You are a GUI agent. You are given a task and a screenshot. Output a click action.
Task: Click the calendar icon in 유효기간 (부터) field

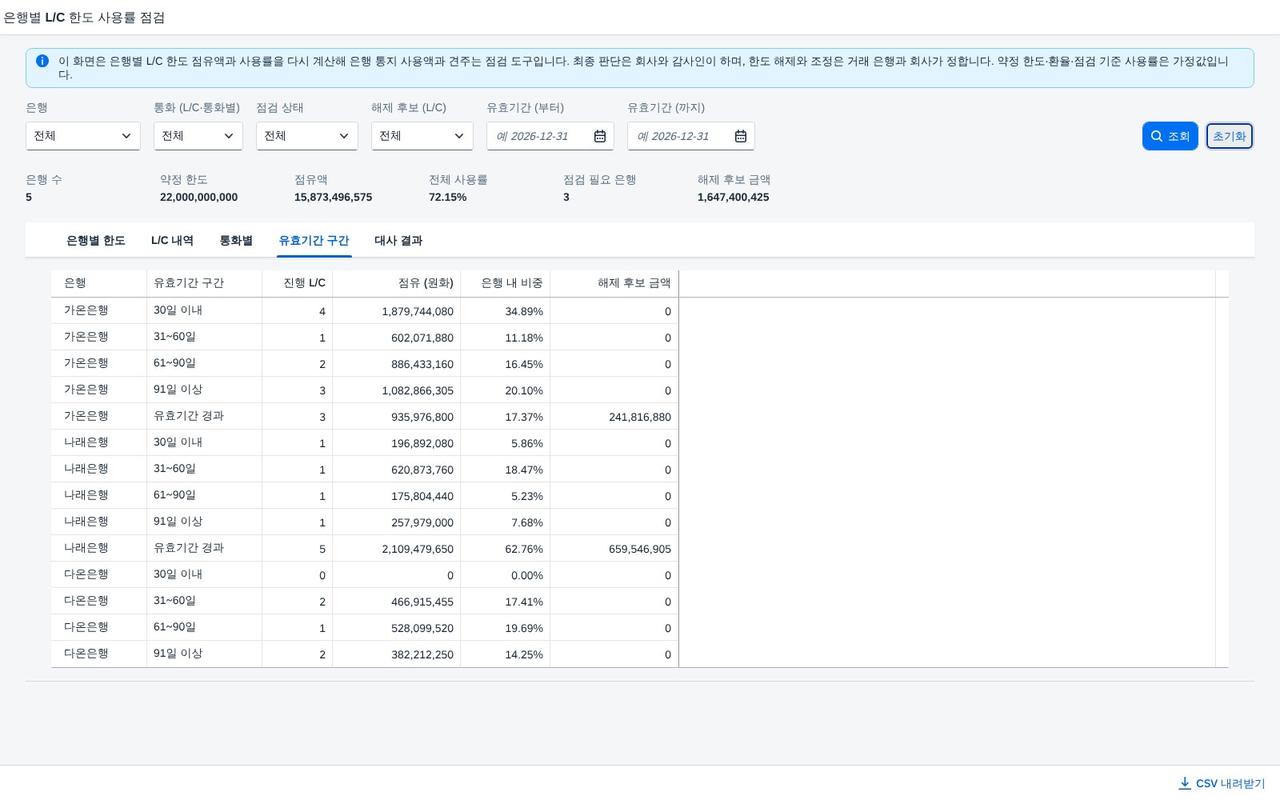click(x=600, y=136)
